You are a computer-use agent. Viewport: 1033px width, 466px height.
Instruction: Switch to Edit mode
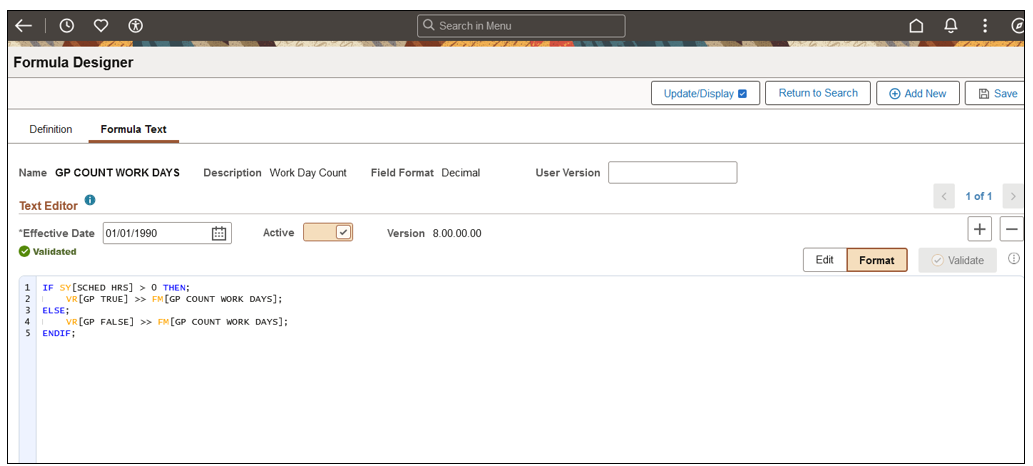pos(824,260)
